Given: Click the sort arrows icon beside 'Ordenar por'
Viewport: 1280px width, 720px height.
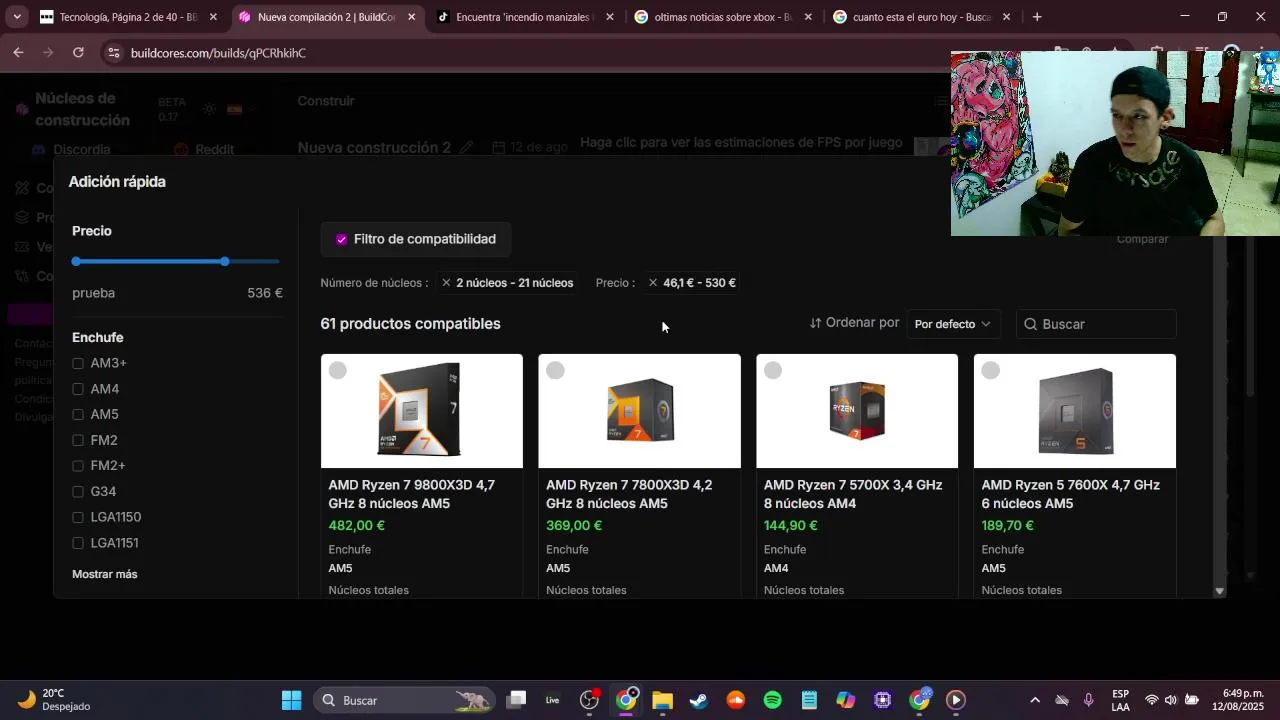Looking at the screenshot, I should pyautogui.click(x=815, y=323).
